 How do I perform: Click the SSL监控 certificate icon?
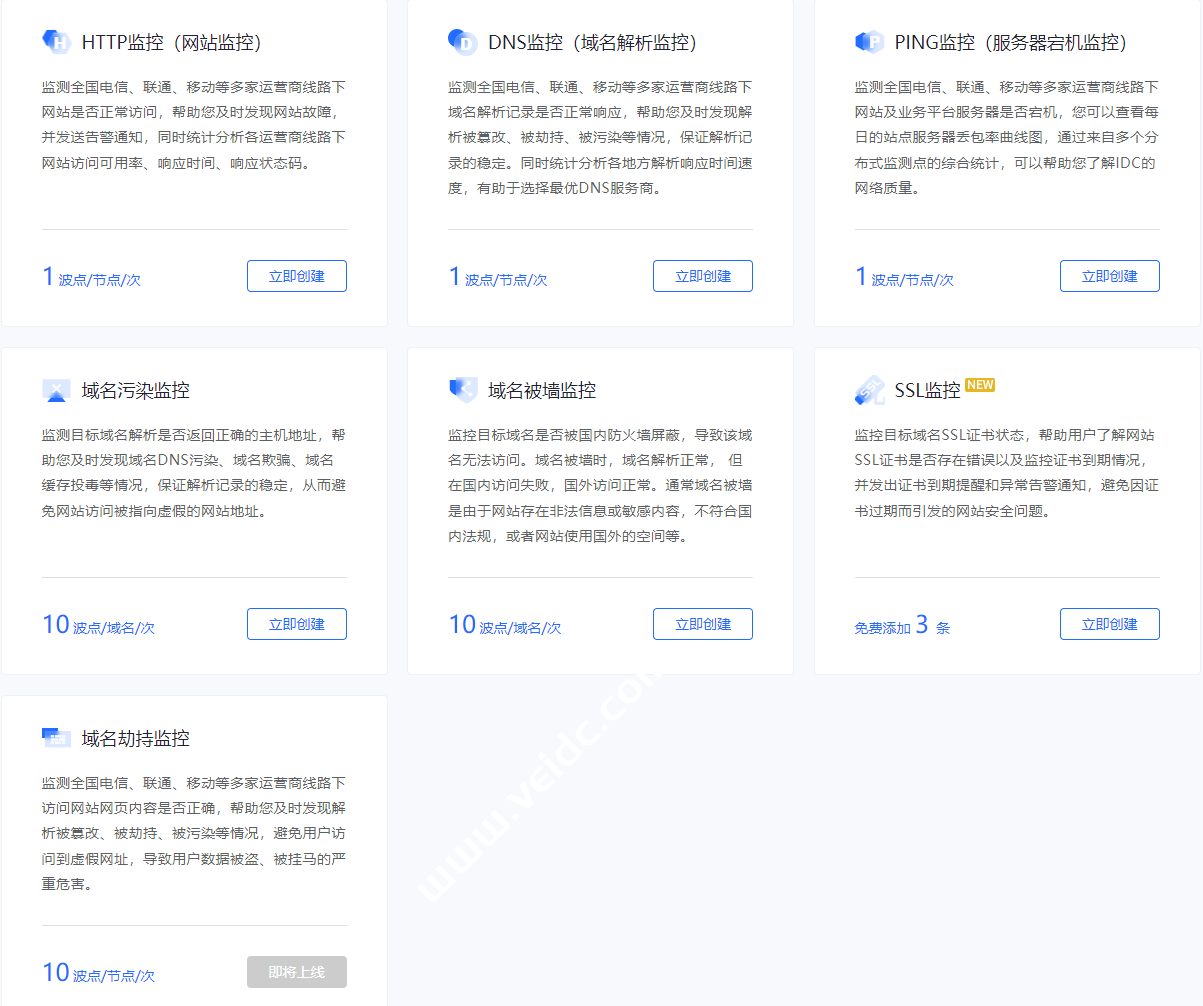(869, 390)
